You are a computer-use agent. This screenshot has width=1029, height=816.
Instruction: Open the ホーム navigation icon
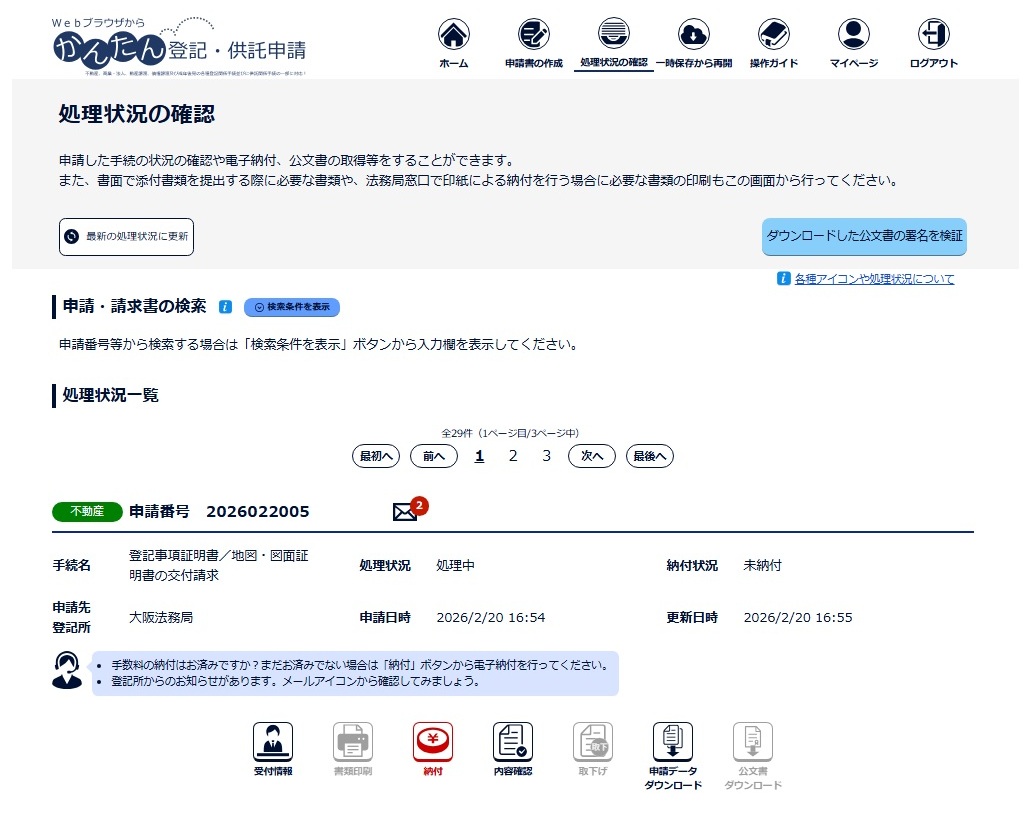(x=453, y=42)
